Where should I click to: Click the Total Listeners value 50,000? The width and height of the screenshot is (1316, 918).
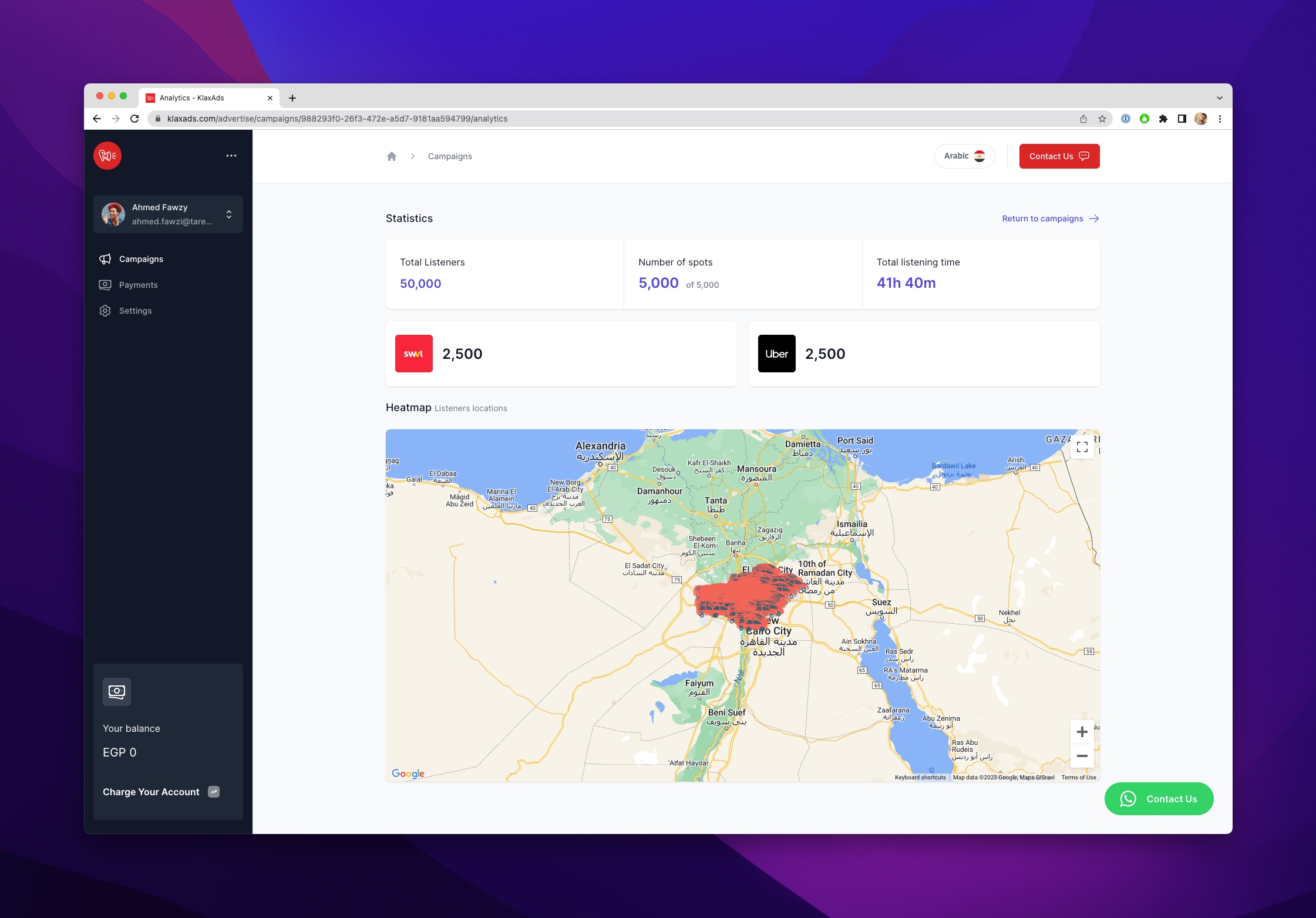point(420,284)
